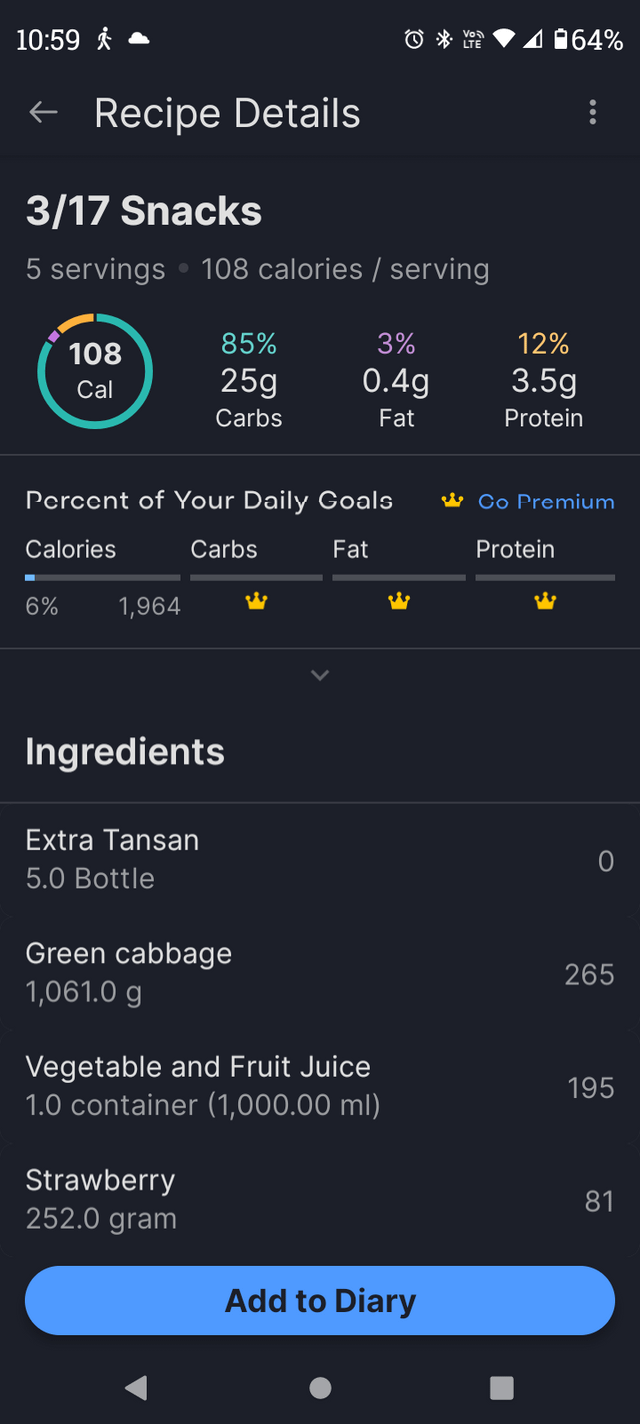Image resolution: width=640 pixels, height=1424 pixels.
Task: Tap the crown beside Go Premium
Action: 452,501
